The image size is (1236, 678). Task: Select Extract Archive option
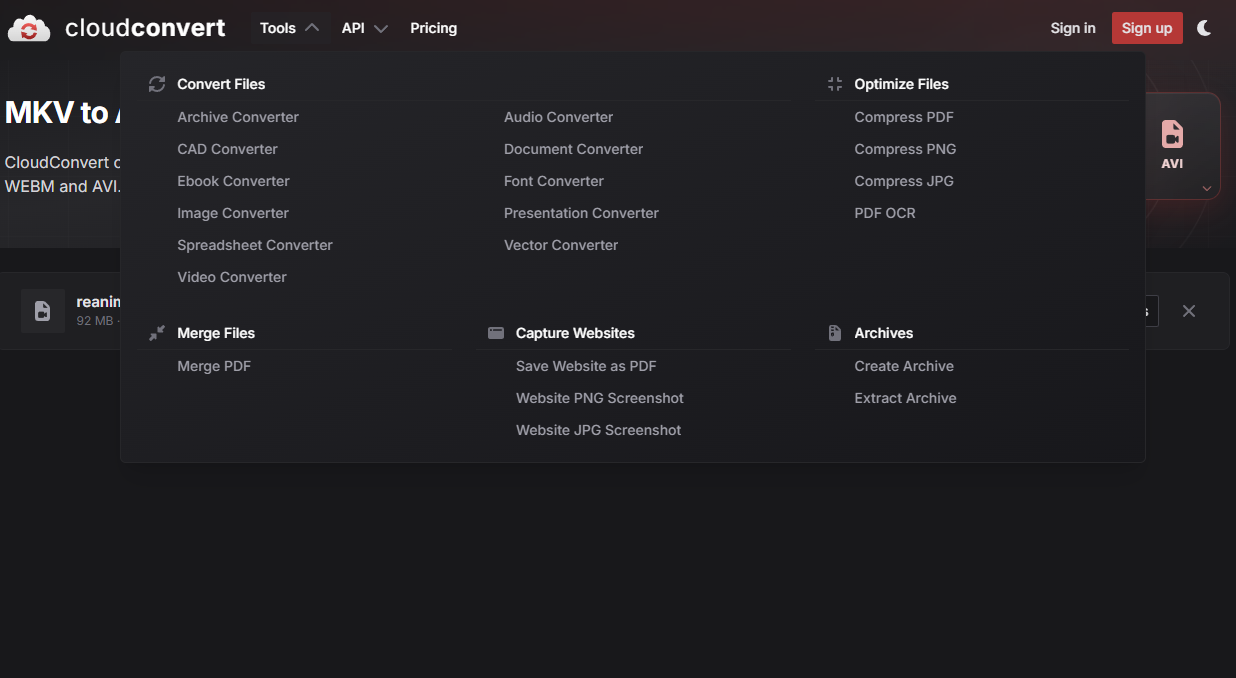pos(905,398)
